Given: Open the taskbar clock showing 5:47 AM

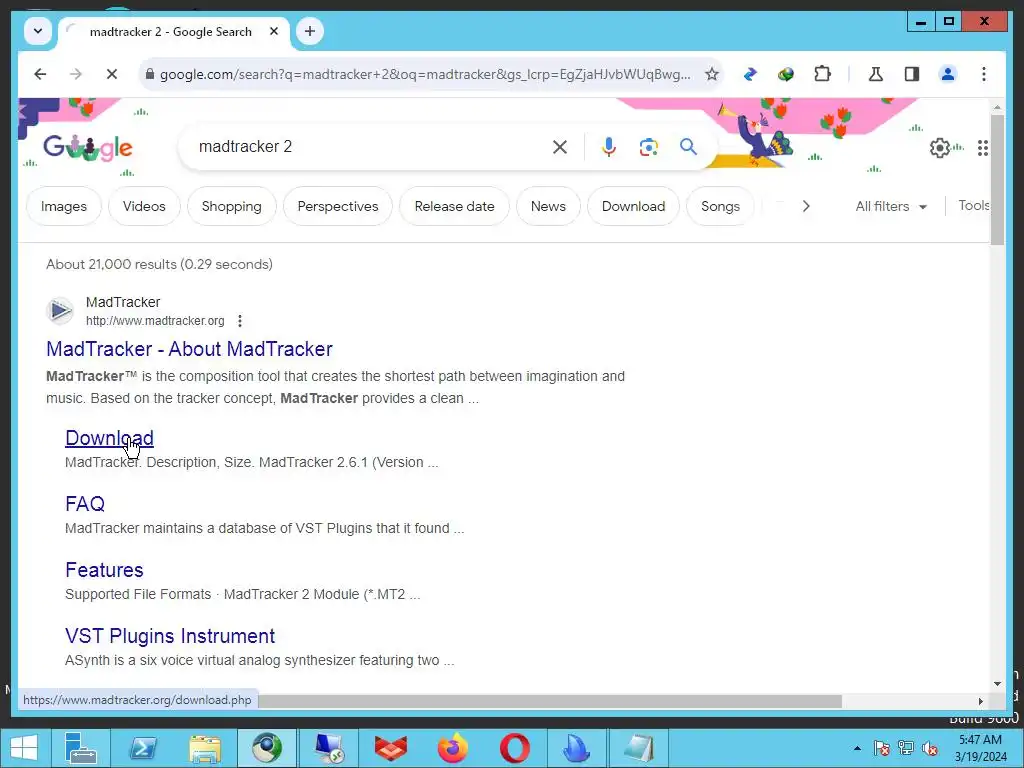Looking at the screenshot, I should coord(980,748).
